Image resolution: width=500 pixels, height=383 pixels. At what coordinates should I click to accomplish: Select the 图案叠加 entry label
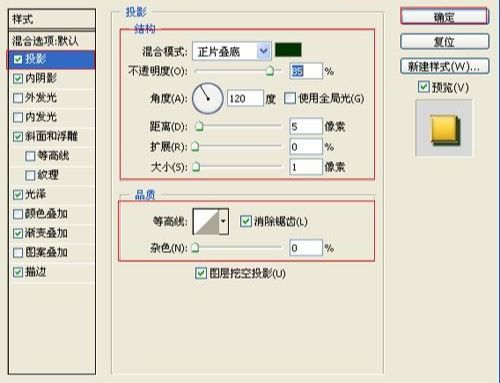46,252
